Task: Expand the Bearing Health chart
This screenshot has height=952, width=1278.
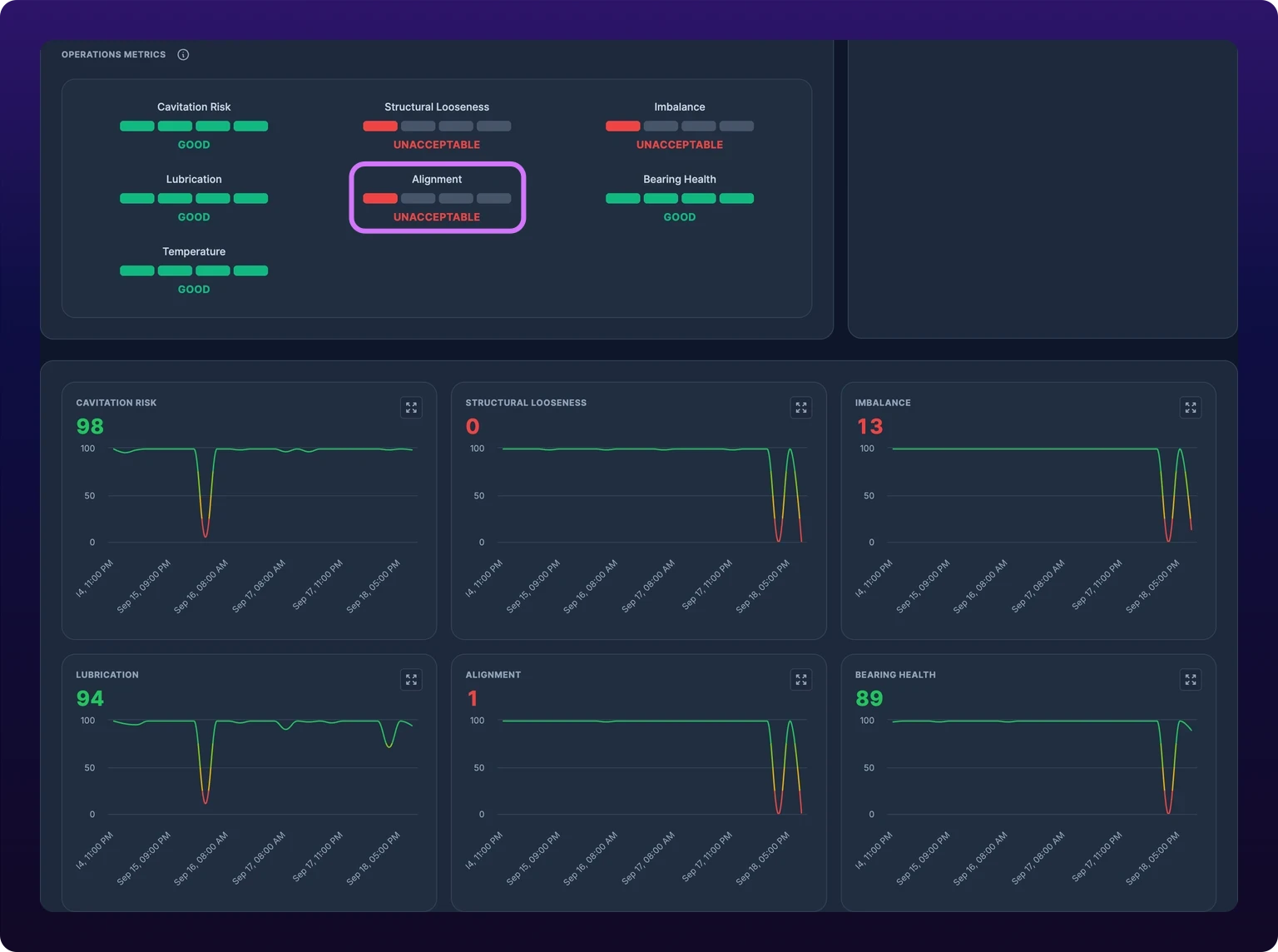Action: click(1191, 680)
